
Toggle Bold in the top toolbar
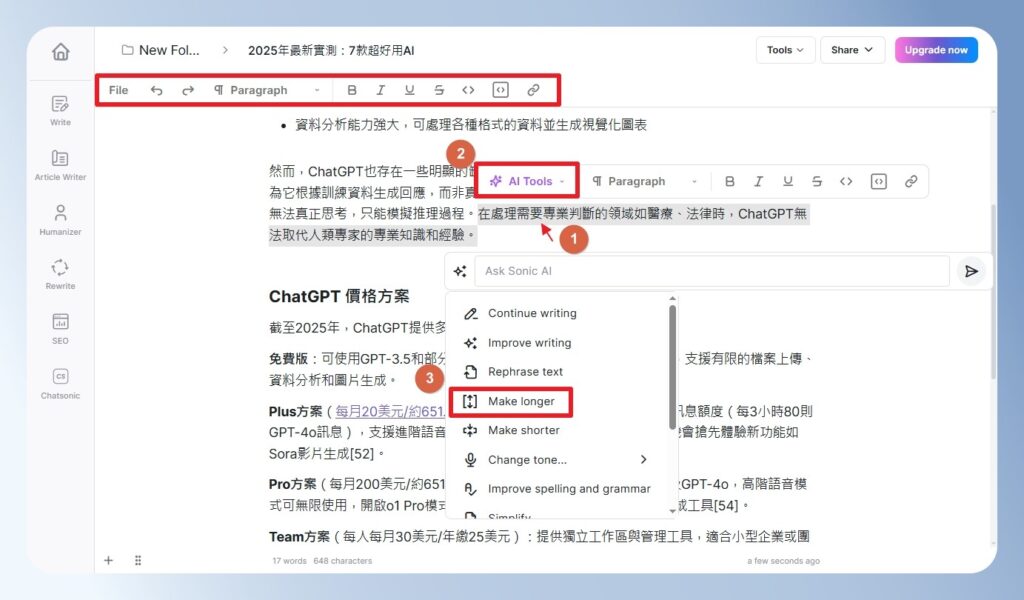[351, 90]
